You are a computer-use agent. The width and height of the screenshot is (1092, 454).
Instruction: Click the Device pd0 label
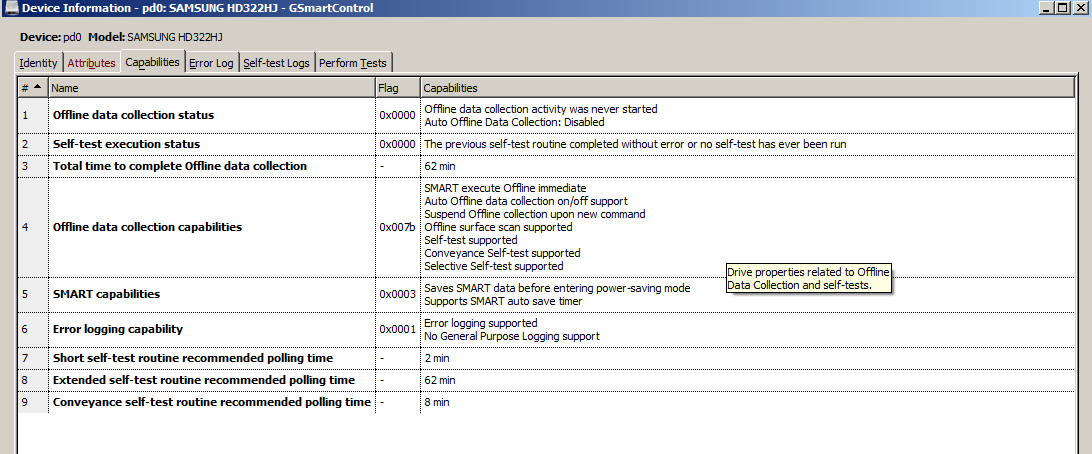(52, 37)
